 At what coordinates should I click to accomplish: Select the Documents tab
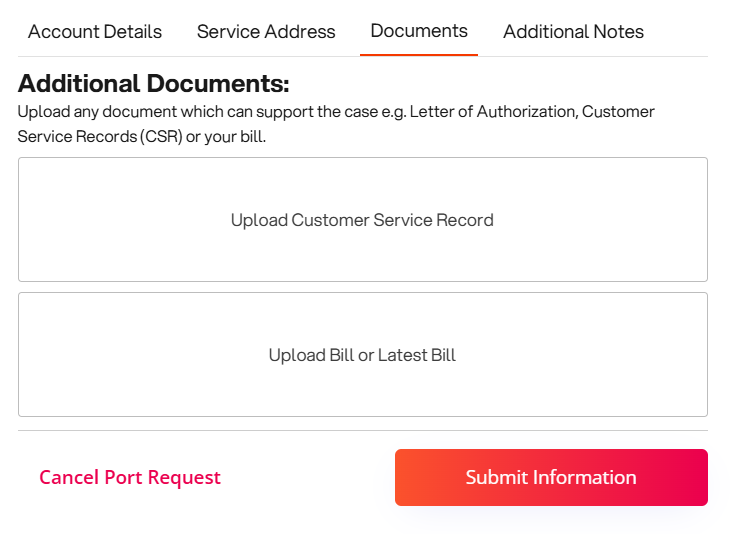pos(419,31)
